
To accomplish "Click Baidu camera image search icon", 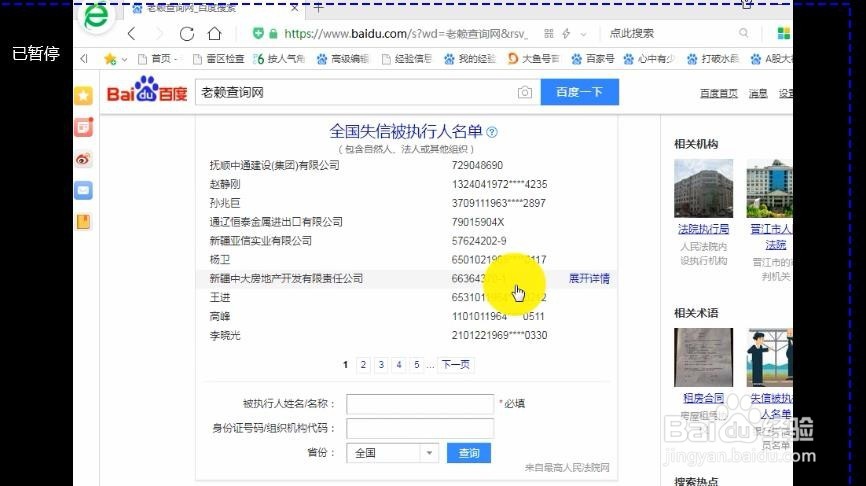I will coord(525,92).
